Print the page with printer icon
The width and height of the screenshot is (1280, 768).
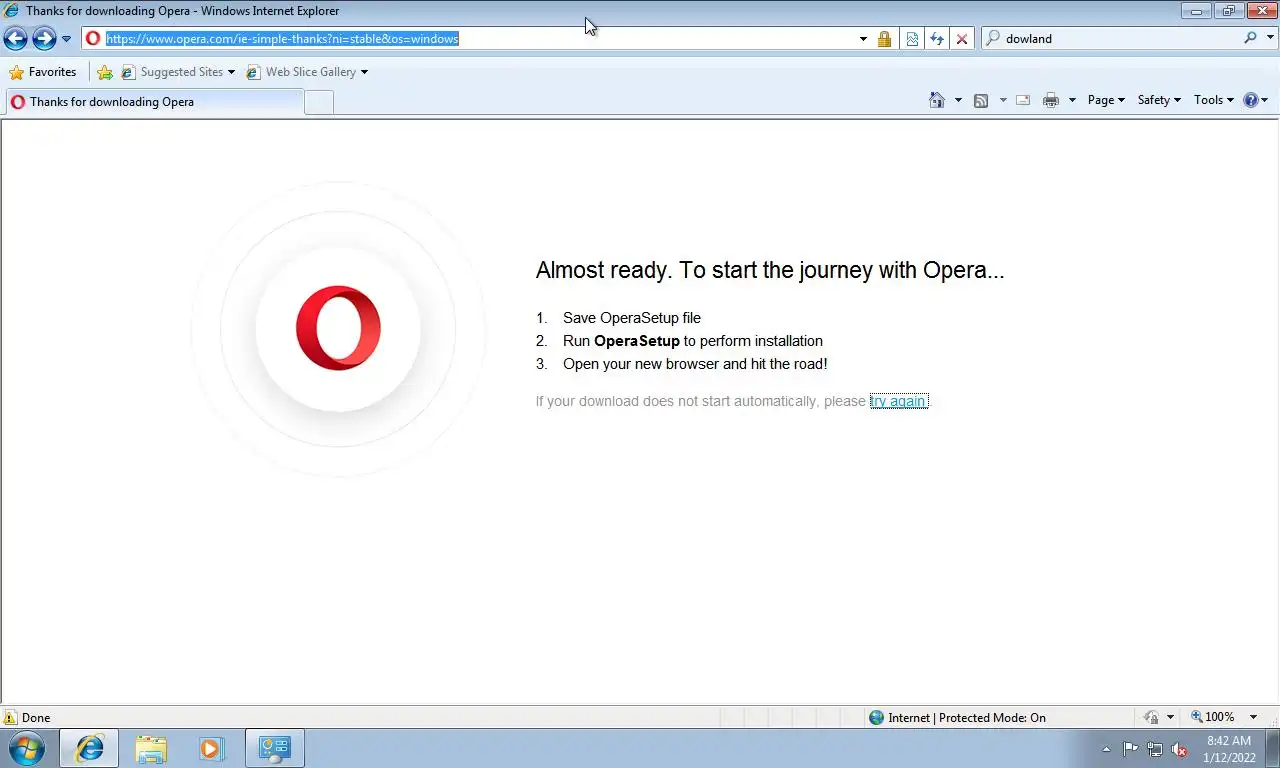click(1051, 100)
